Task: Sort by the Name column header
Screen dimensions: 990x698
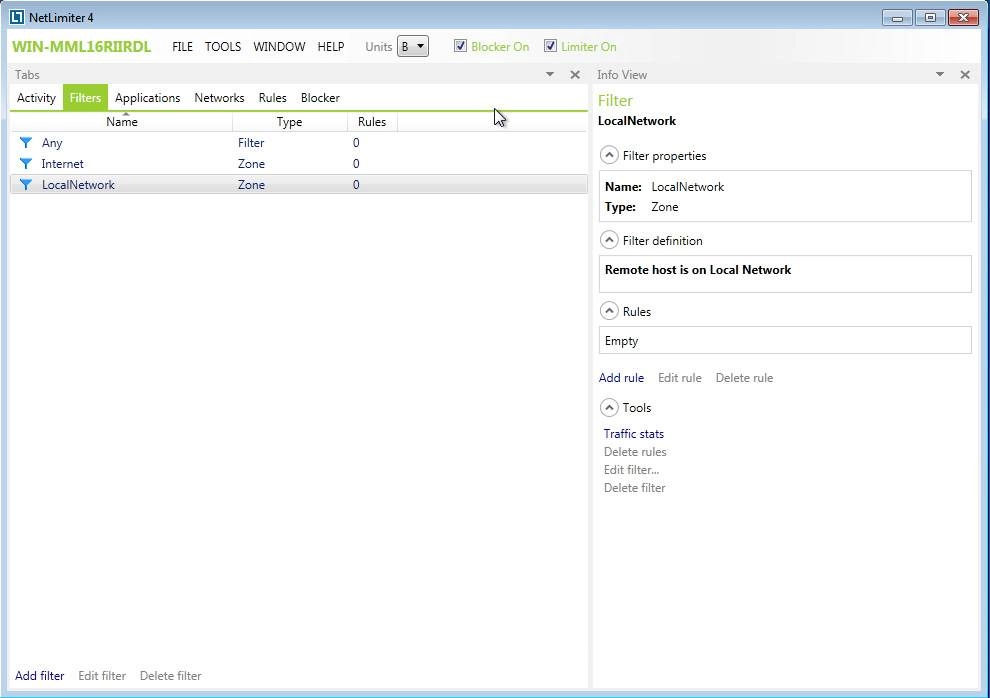Action: 122,122
